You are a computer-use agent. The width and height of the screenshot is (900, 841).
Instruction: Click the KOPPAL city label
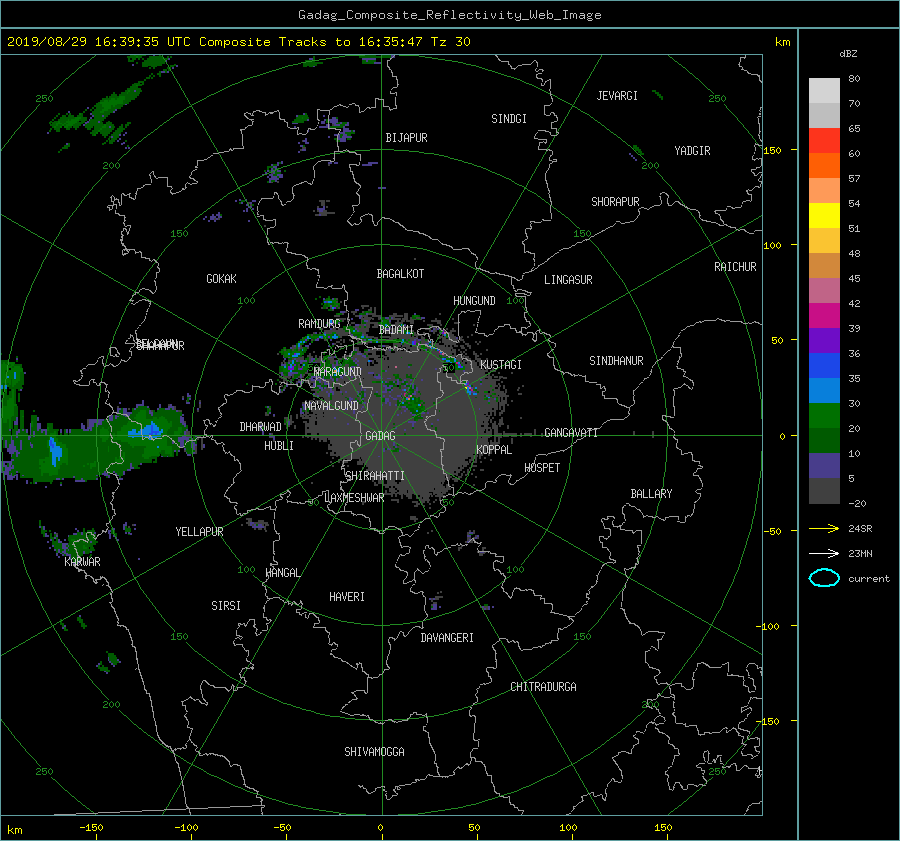tap(494, 450)
